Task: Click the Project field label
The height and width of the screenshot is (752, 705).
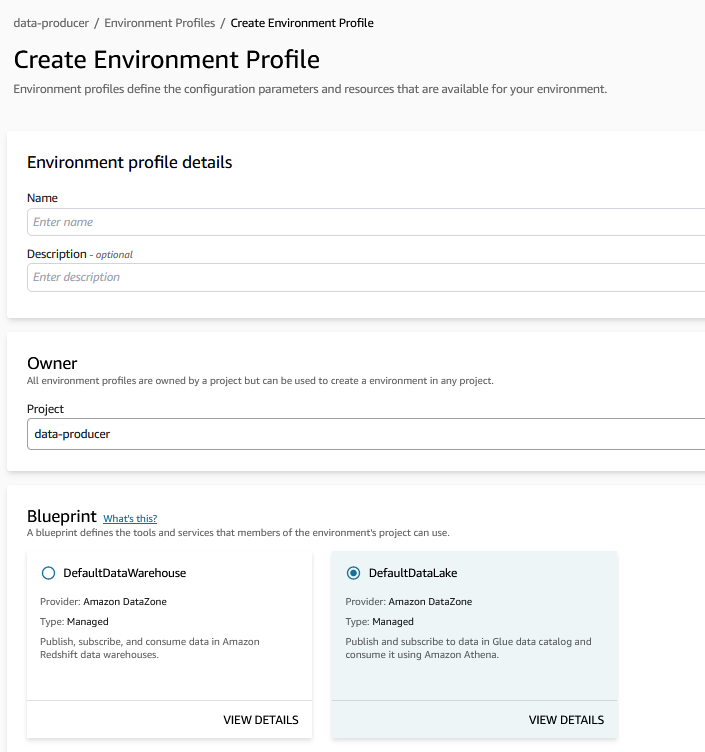Action: click(46, 409)
